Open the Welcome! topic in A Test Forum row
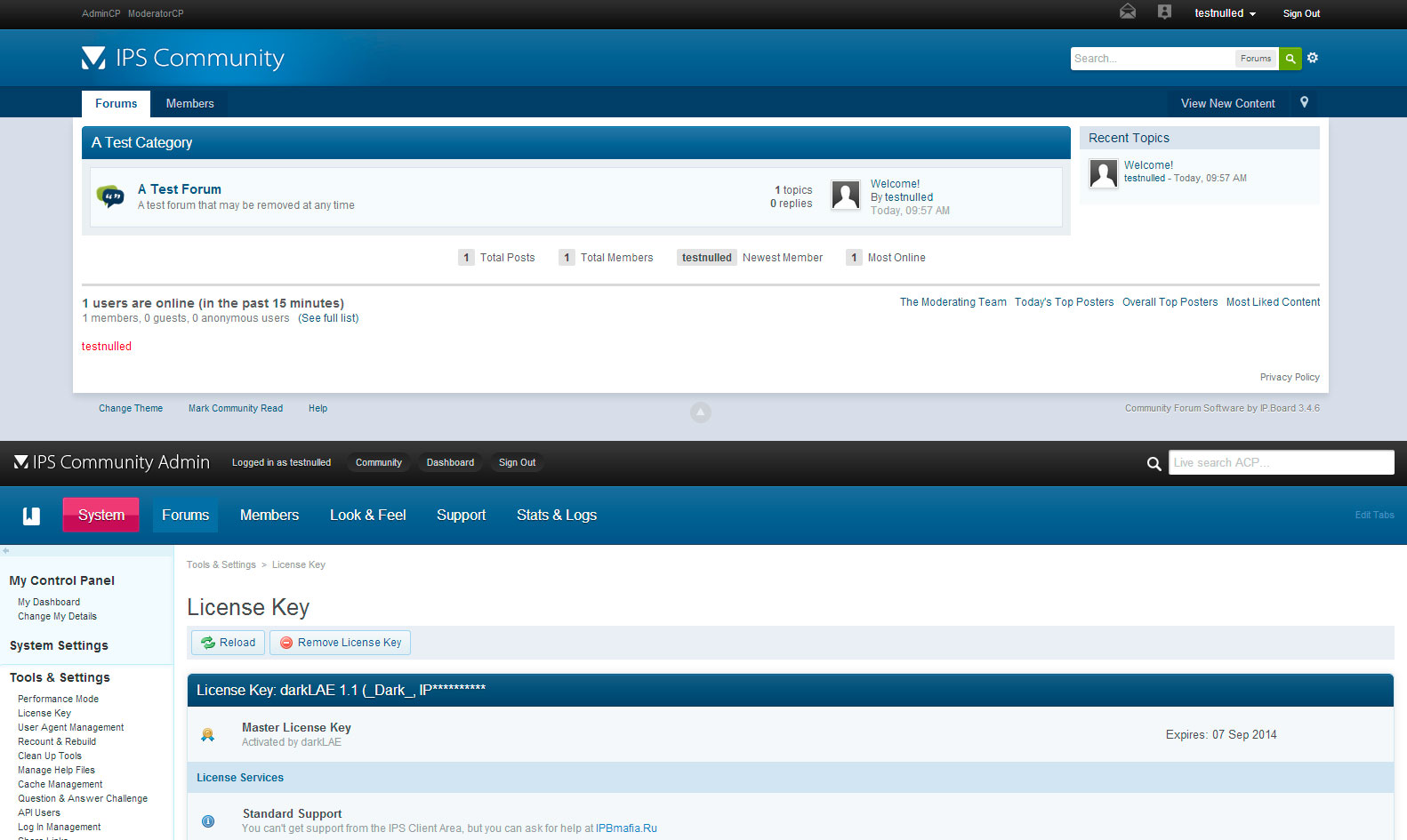The width and height of the screenshot is (1407, 840). [895, 184]
